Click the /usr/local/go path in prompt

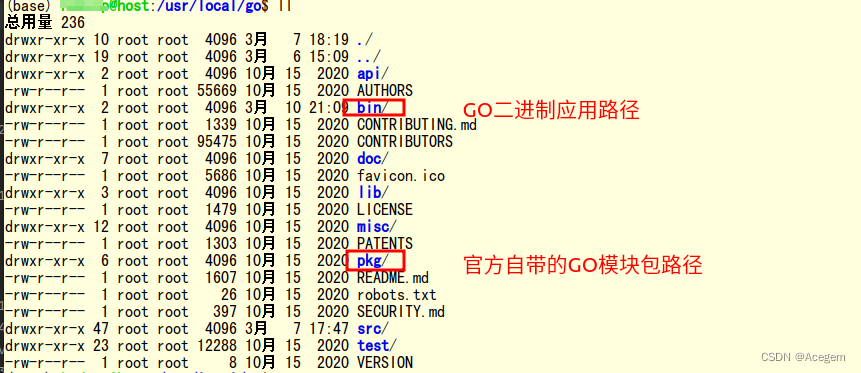tap(208, 7)
